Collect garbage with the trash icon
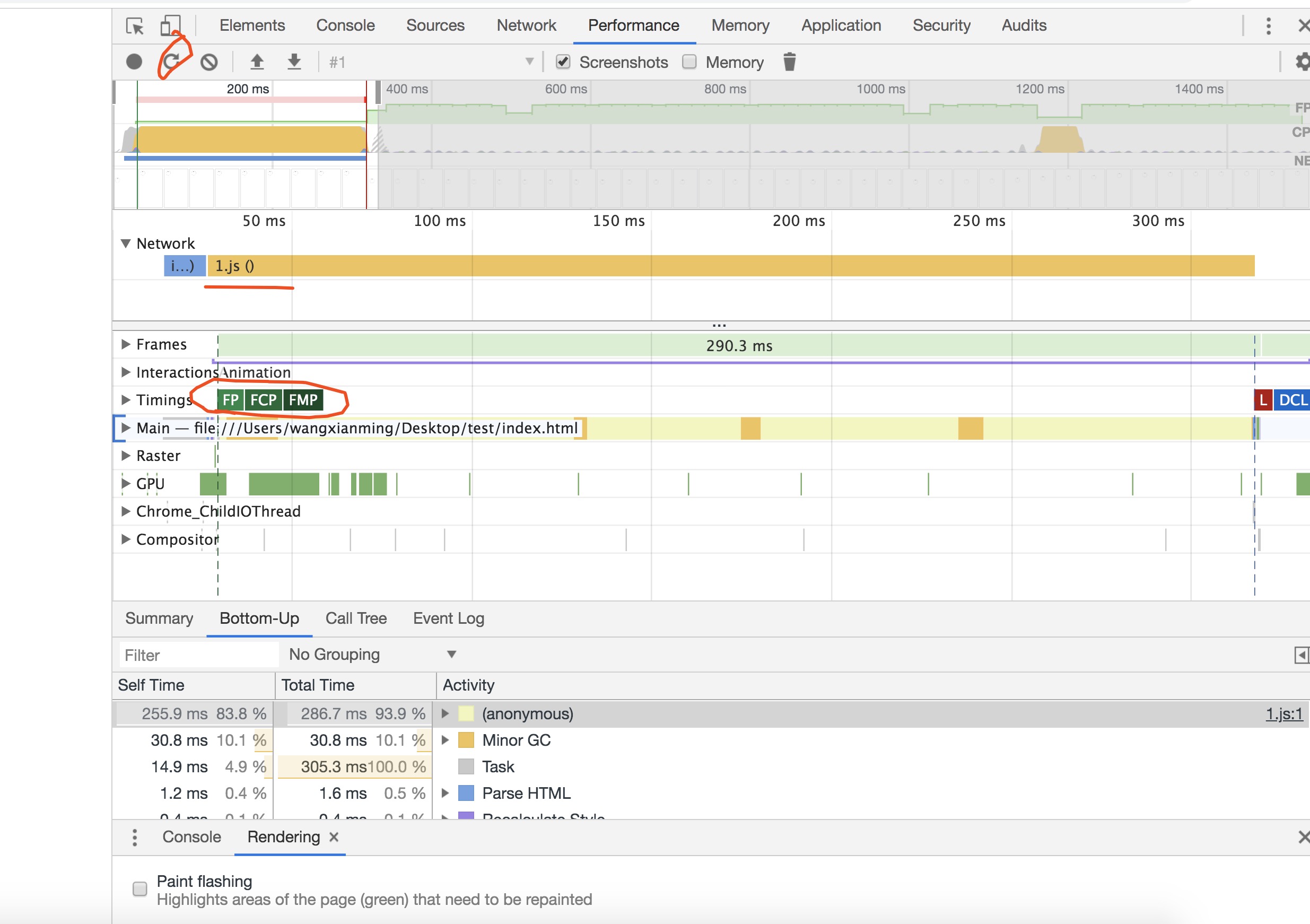The width and height of the screenshot is (1310, 924). coord(790,62)
